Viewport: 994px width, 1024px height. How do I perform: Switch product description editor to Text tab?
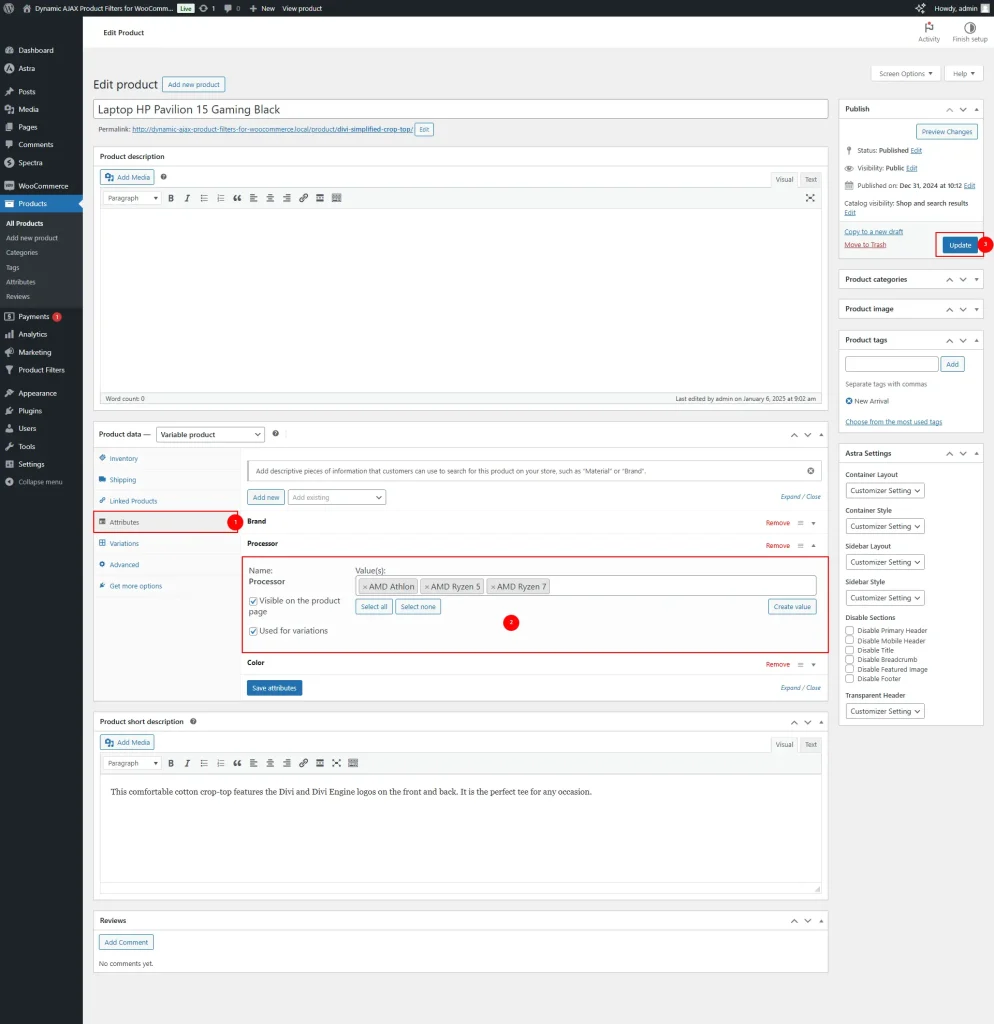pyautogui.click(x=810, y=180)
